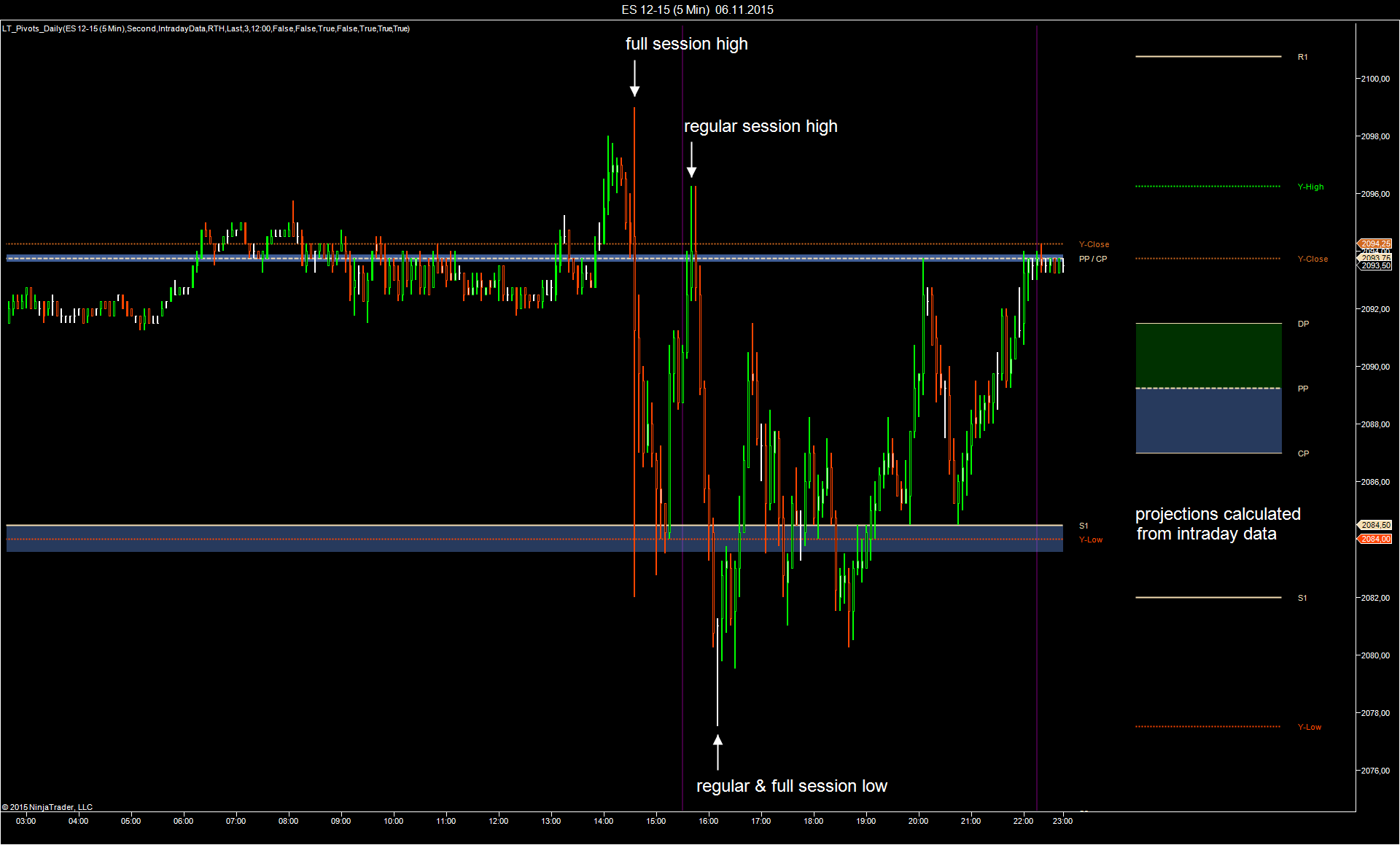Click the Y-Low label in projections
Screen dimensions: 1400x845
(x=1309, y=727)
